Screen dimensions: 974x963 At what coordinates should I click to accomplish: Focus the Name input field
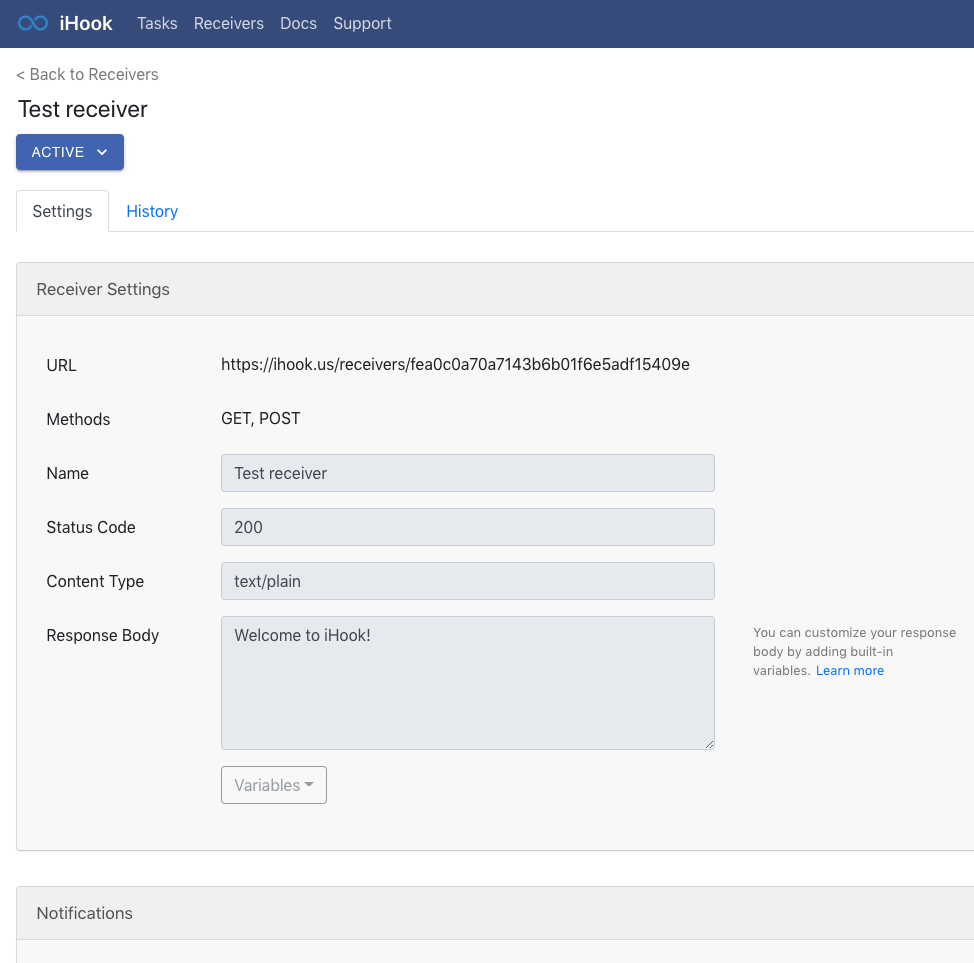[x=468, y=473]
